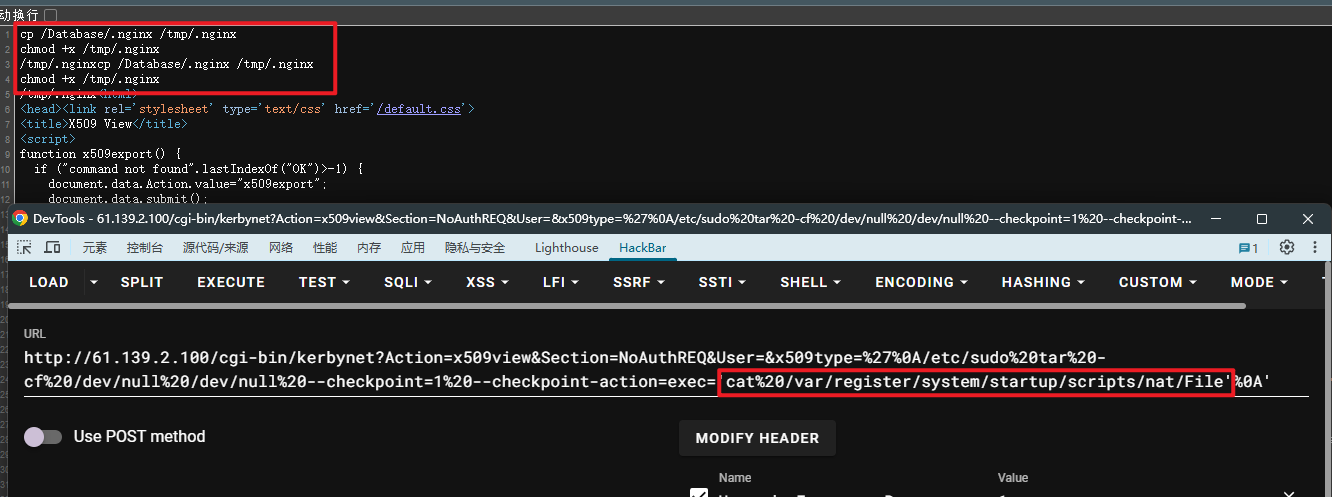Image resolution: width=1332 pixels, height=497 pixels.
Task: Toggle the auto line wrap checkbox
Action: tap(51, 15)
